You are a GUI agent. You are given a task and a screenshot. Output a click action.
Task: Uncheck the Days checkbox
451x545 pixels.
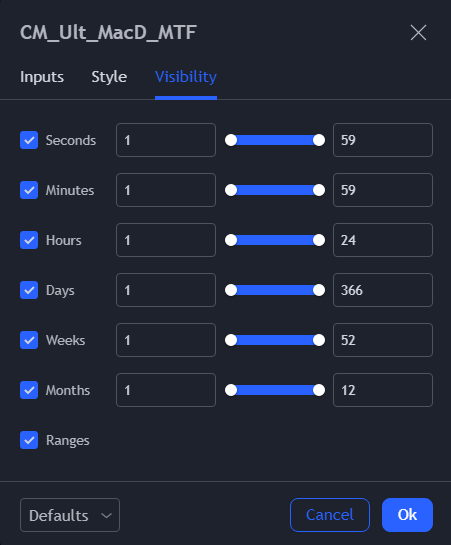coord(29,290)
